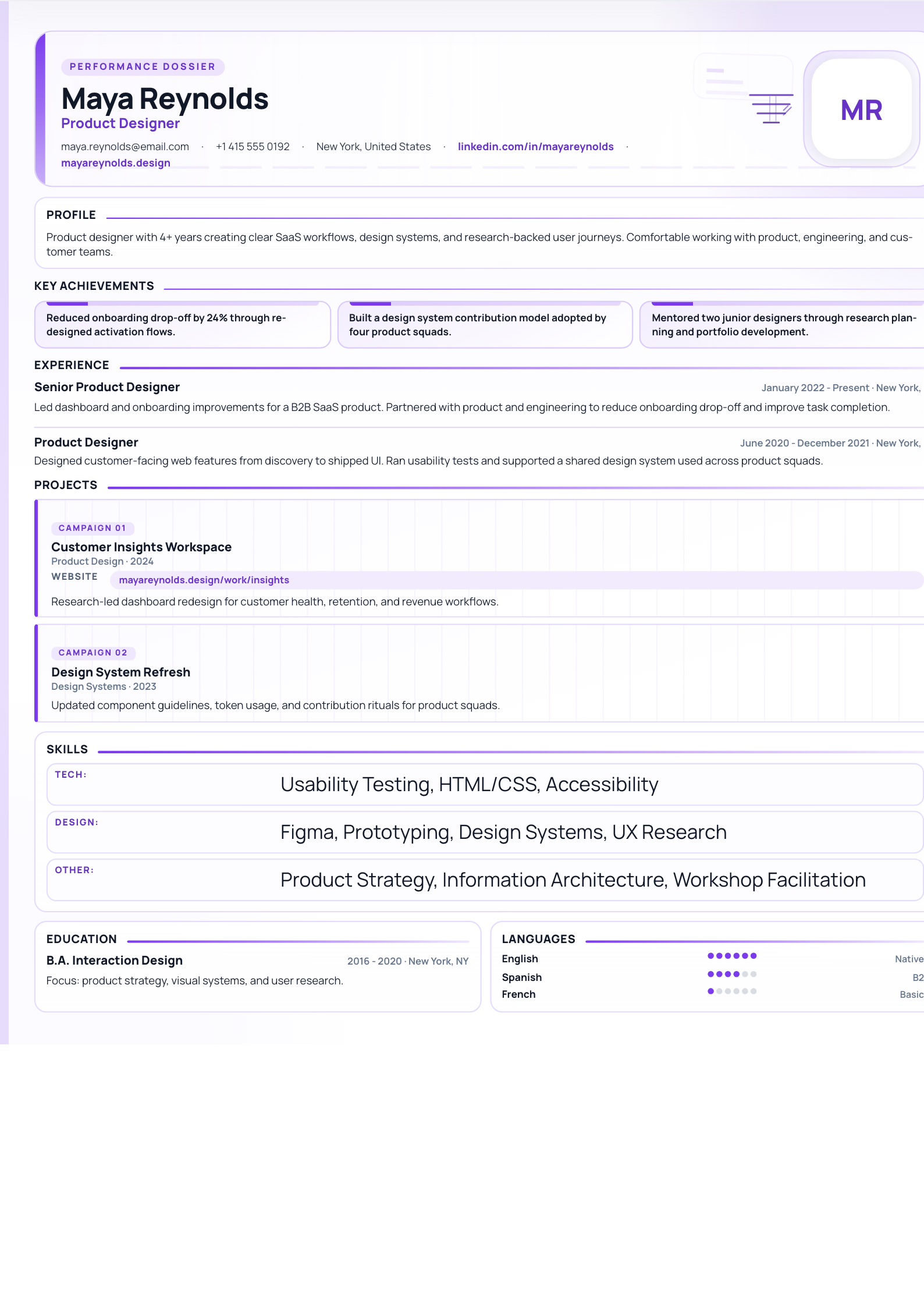924x1304 pixels.
Task: Click the PROFILE section heading
Action: coord(71,215)
